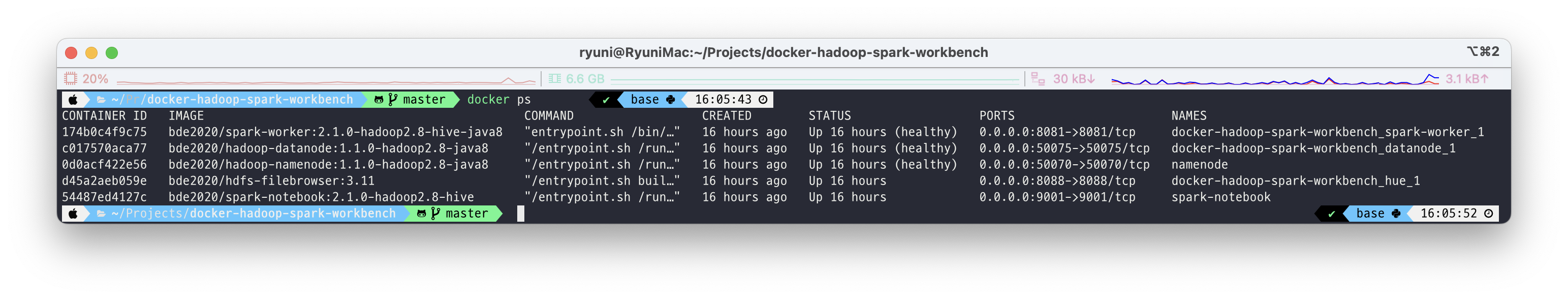
Task: Click the 3.1 kB upload indicator
Action: (x=1467, y=78)
